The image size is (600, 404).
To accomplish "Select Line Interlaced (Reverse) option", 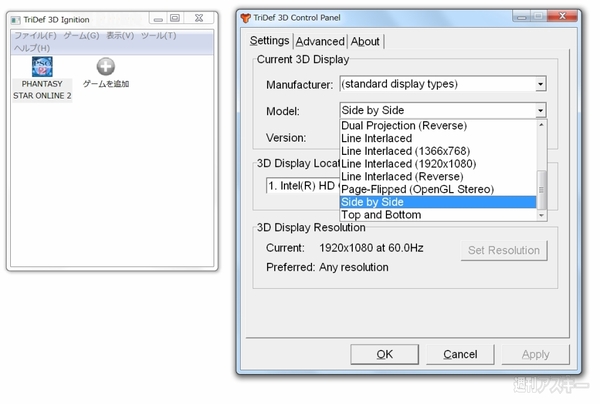I will click(438, 176).
